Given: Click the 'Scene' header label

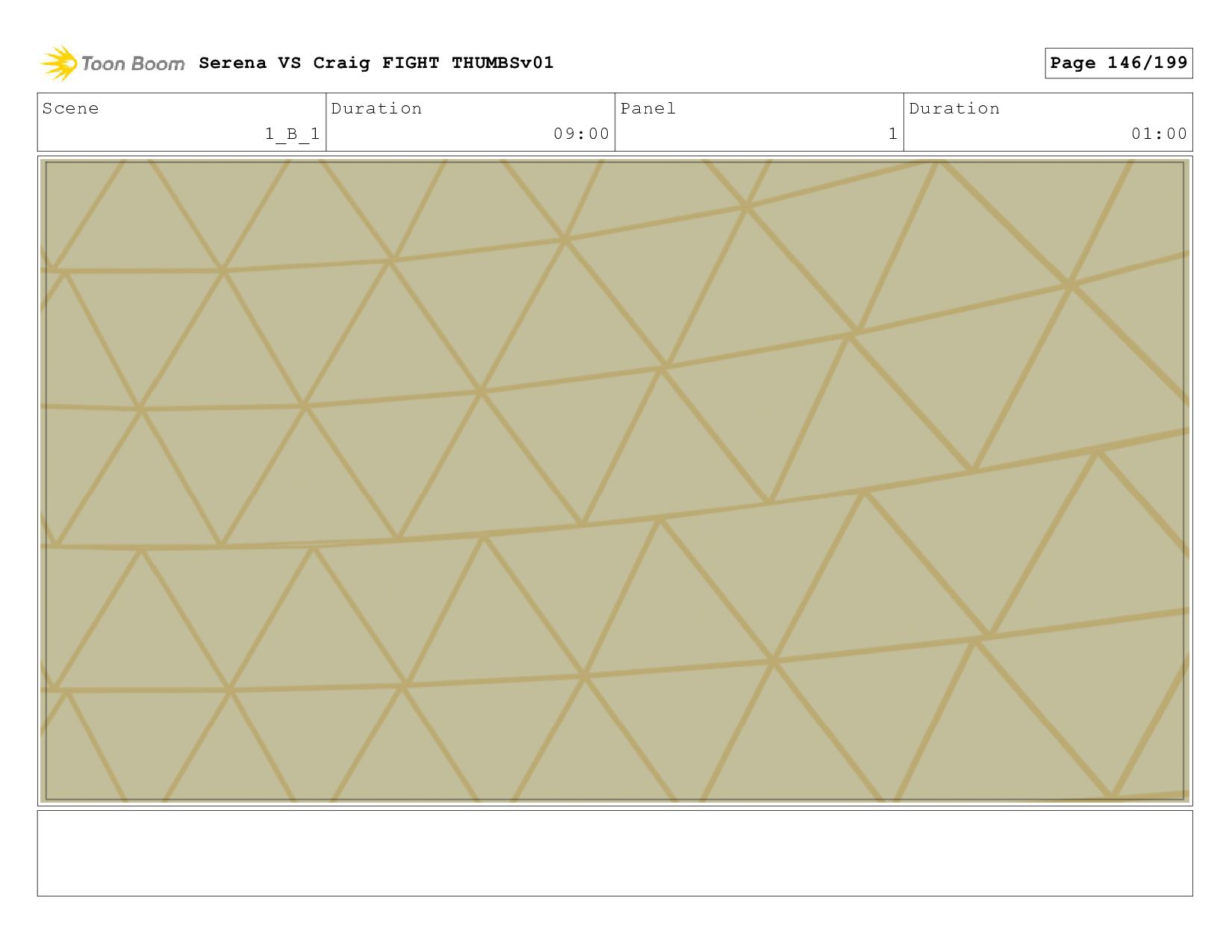Looking at the screenshot, I should 70,108.
